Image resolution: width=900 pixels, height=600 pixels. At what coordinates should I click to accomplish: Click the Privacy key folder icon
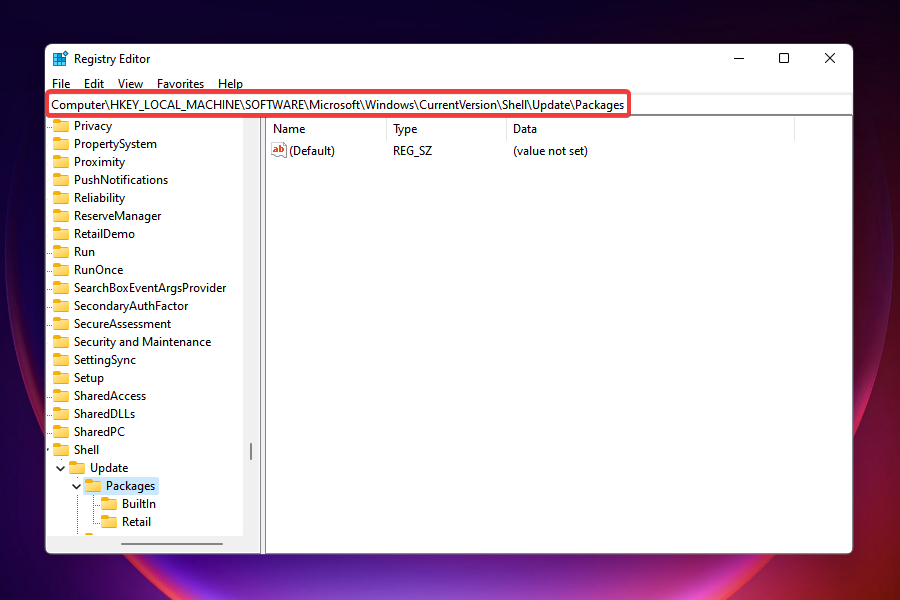point(61,126)
